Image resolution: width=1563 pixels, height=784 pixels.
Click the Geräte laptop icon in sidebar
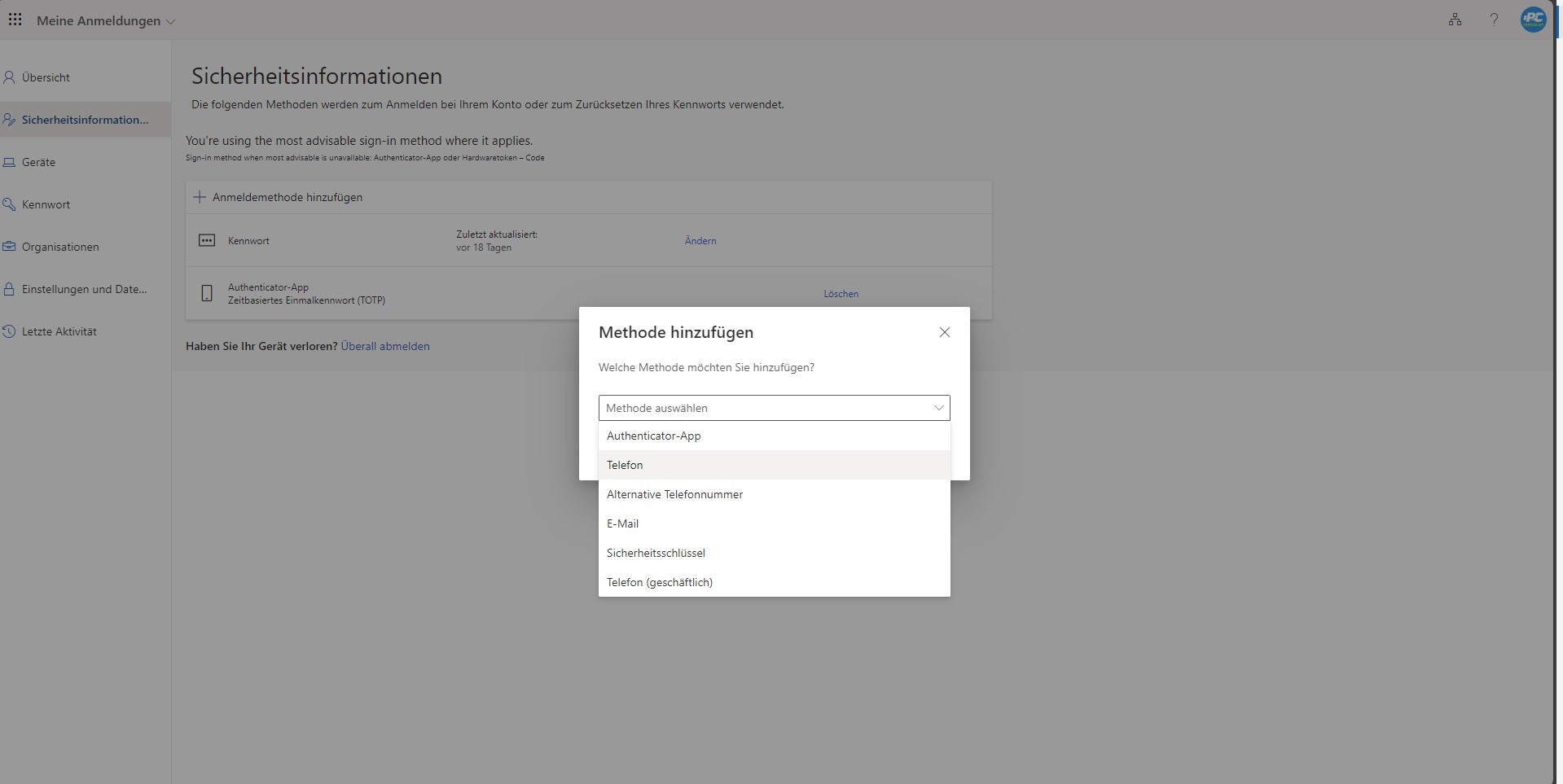coord(10,162)
